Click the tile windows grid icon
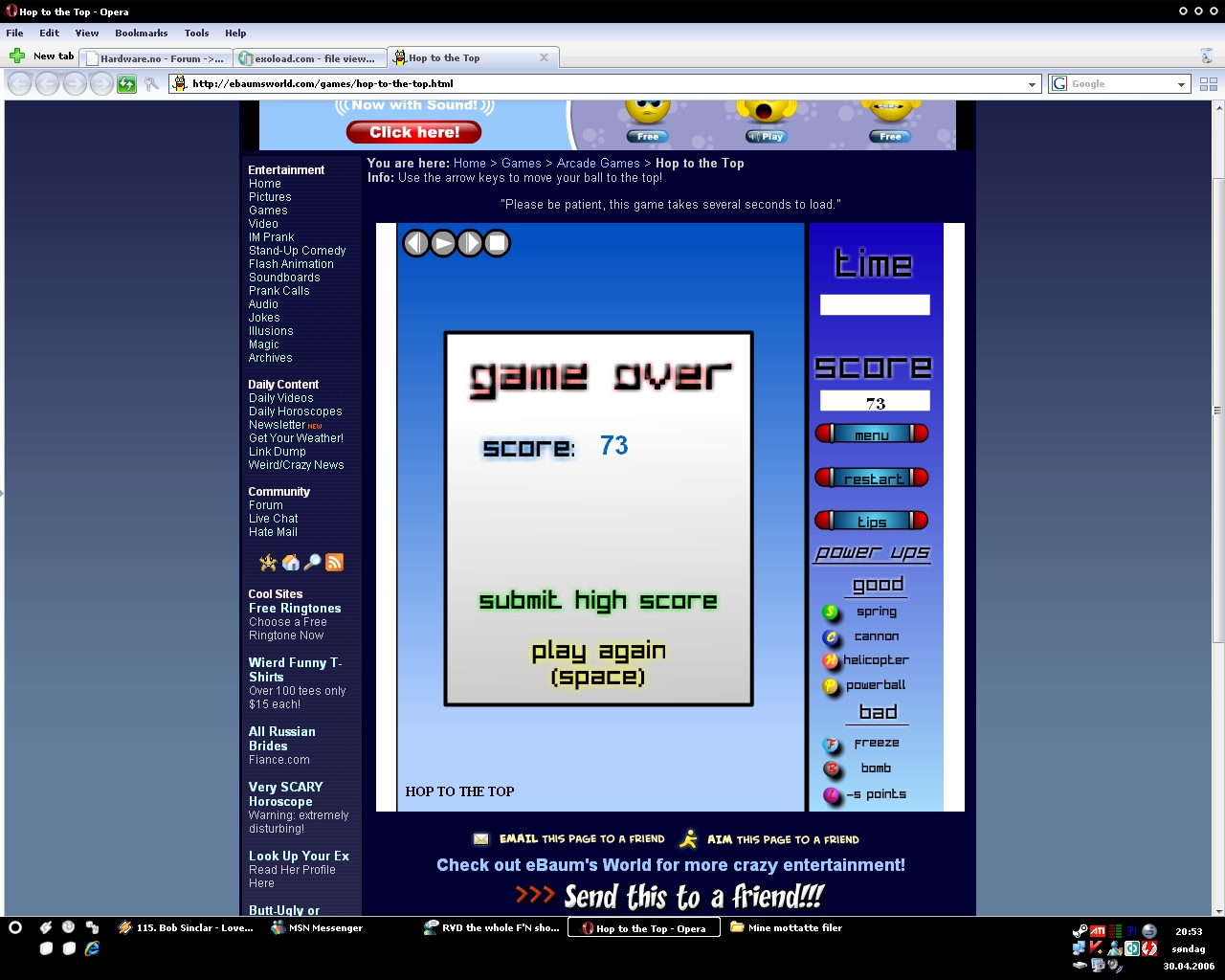Screen dimensions: 1225x980 point(1208,84)
